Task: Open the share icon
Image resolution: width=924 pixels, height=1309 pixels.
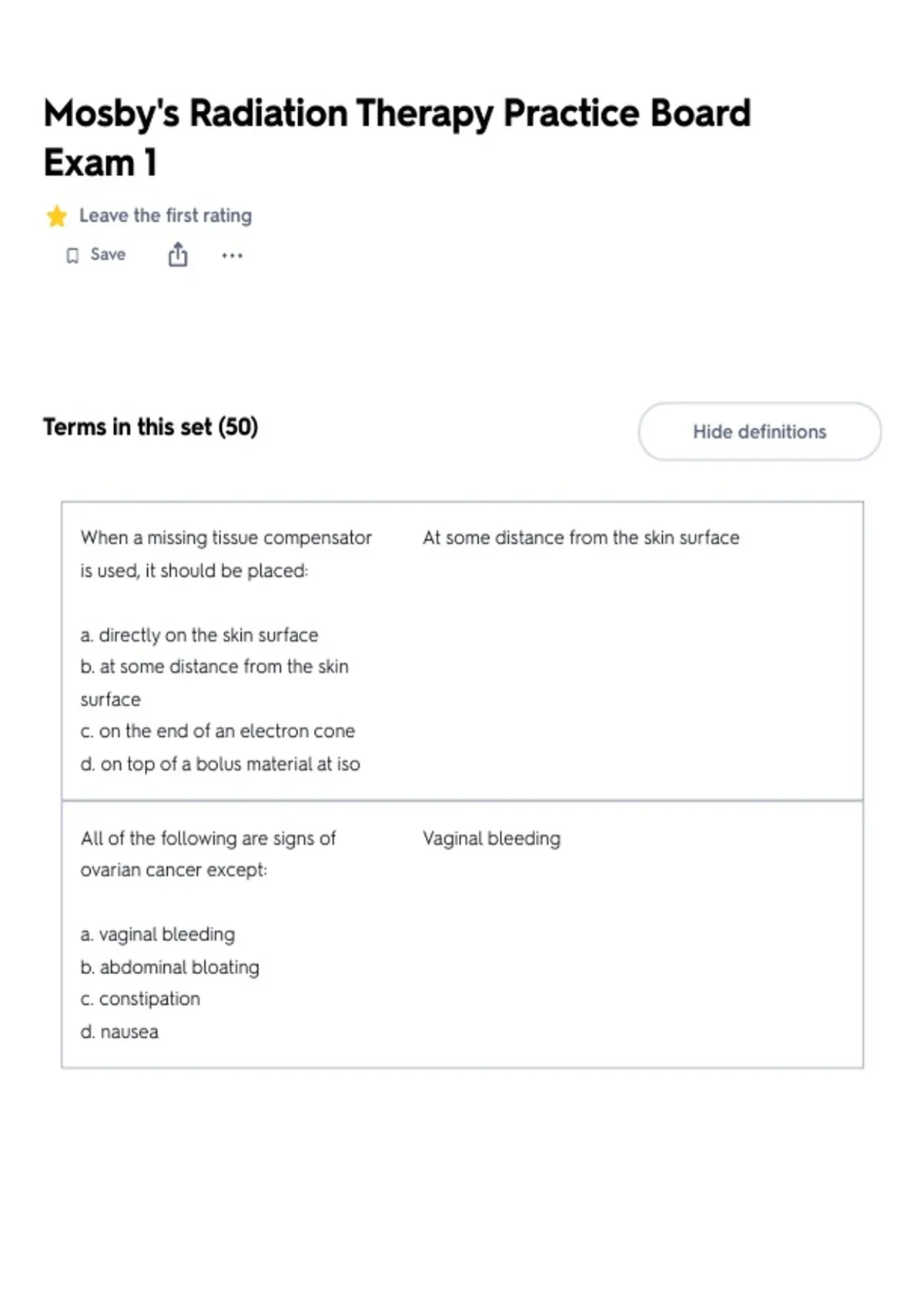Action: click(178, 254)
